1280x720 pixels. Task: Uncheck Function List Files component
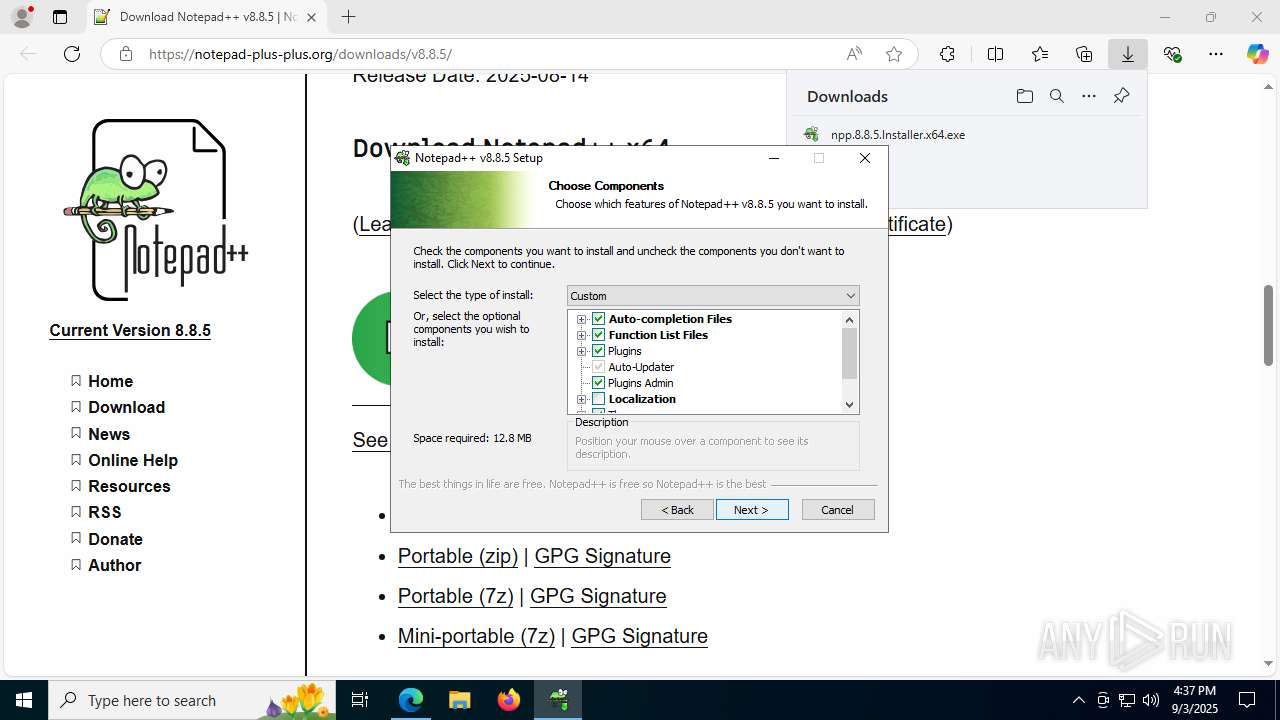[x=599, y=335]
